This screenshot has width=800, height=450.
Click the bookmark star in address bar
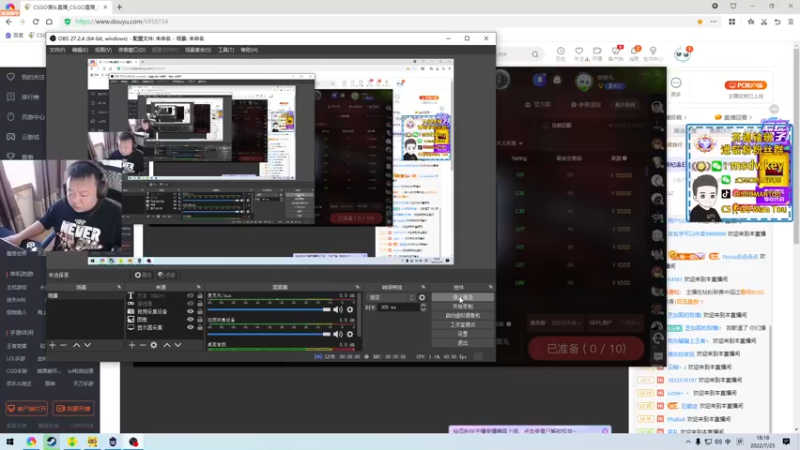click(700, 21)
